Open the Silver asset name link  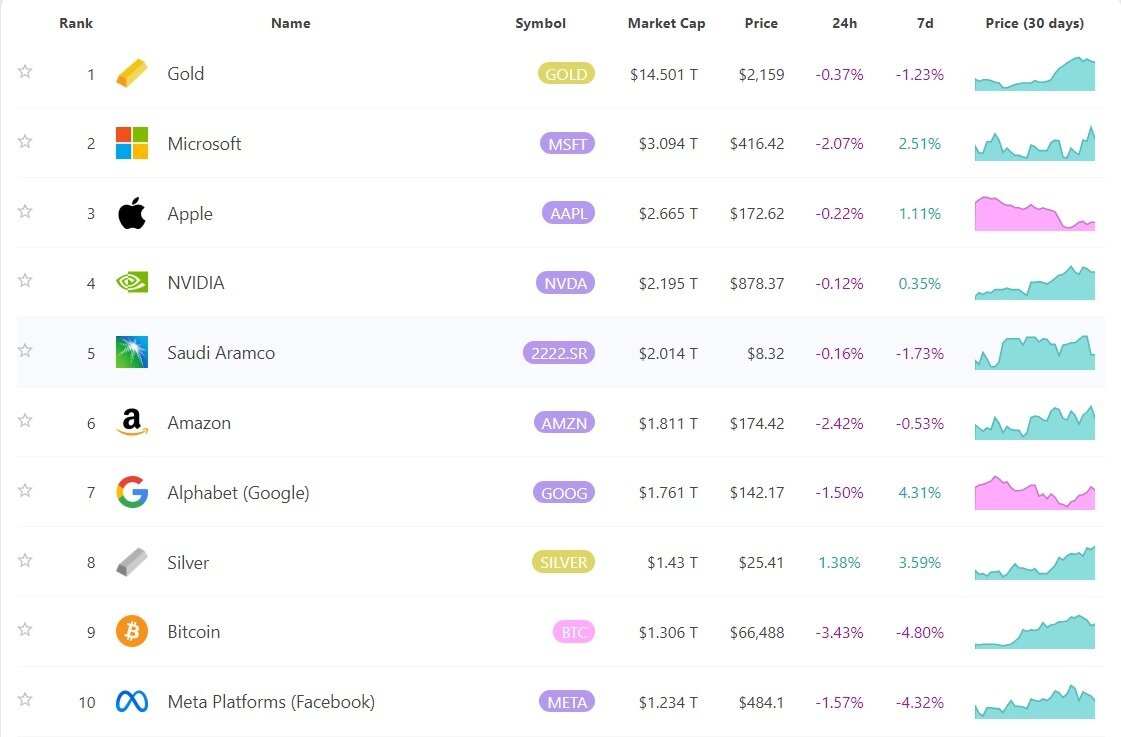coord(188,563)
